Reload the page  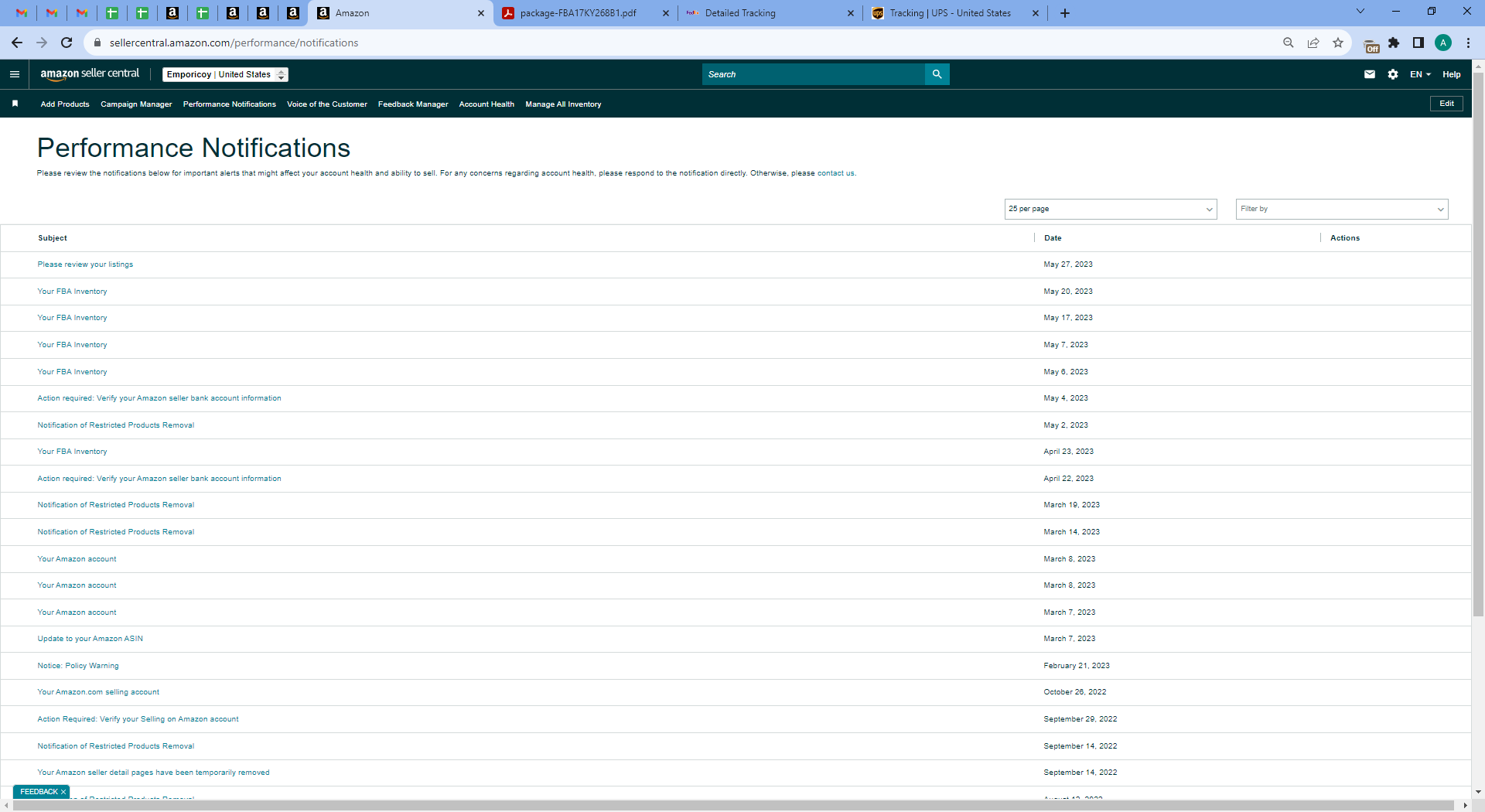pyautogui.click(x=67, y=43)
